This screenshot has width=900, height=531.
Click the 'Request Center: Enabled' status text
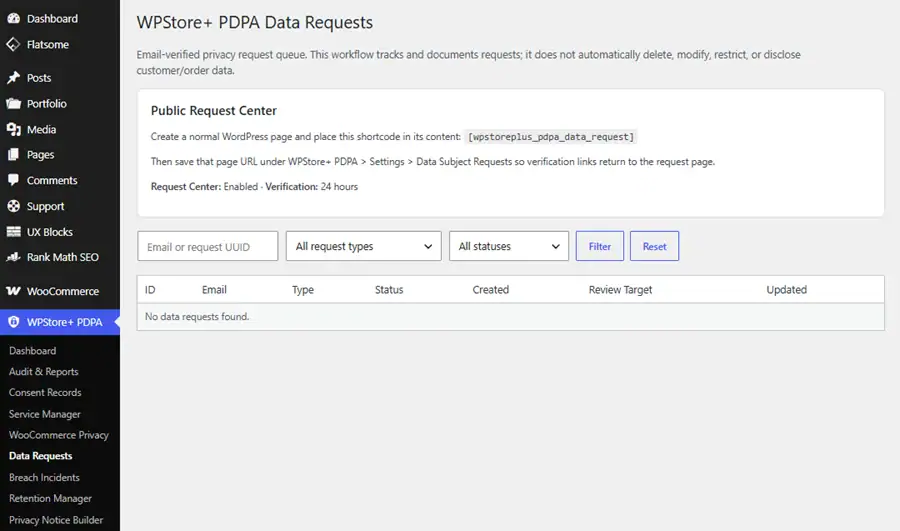(x=204, y=187)
